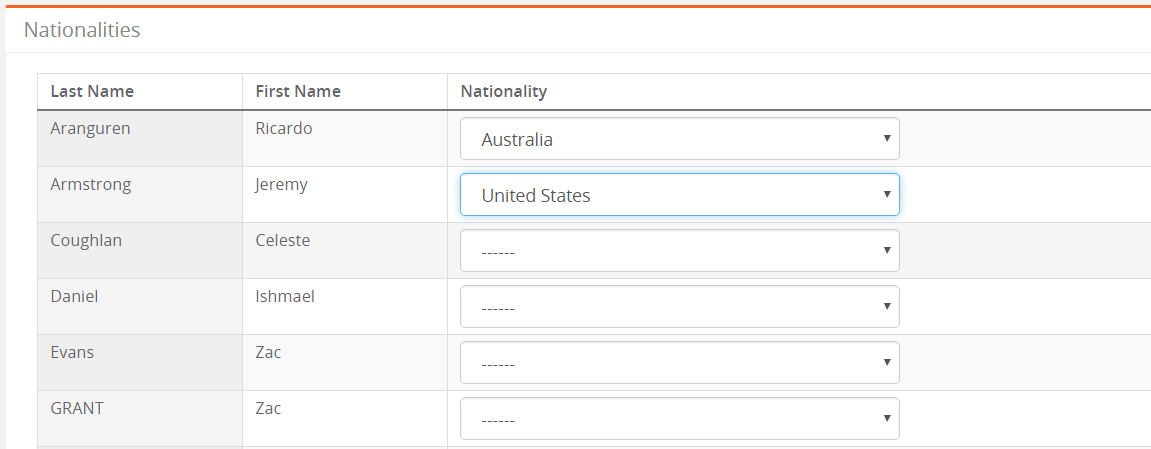Click the First Name column header

298,91
